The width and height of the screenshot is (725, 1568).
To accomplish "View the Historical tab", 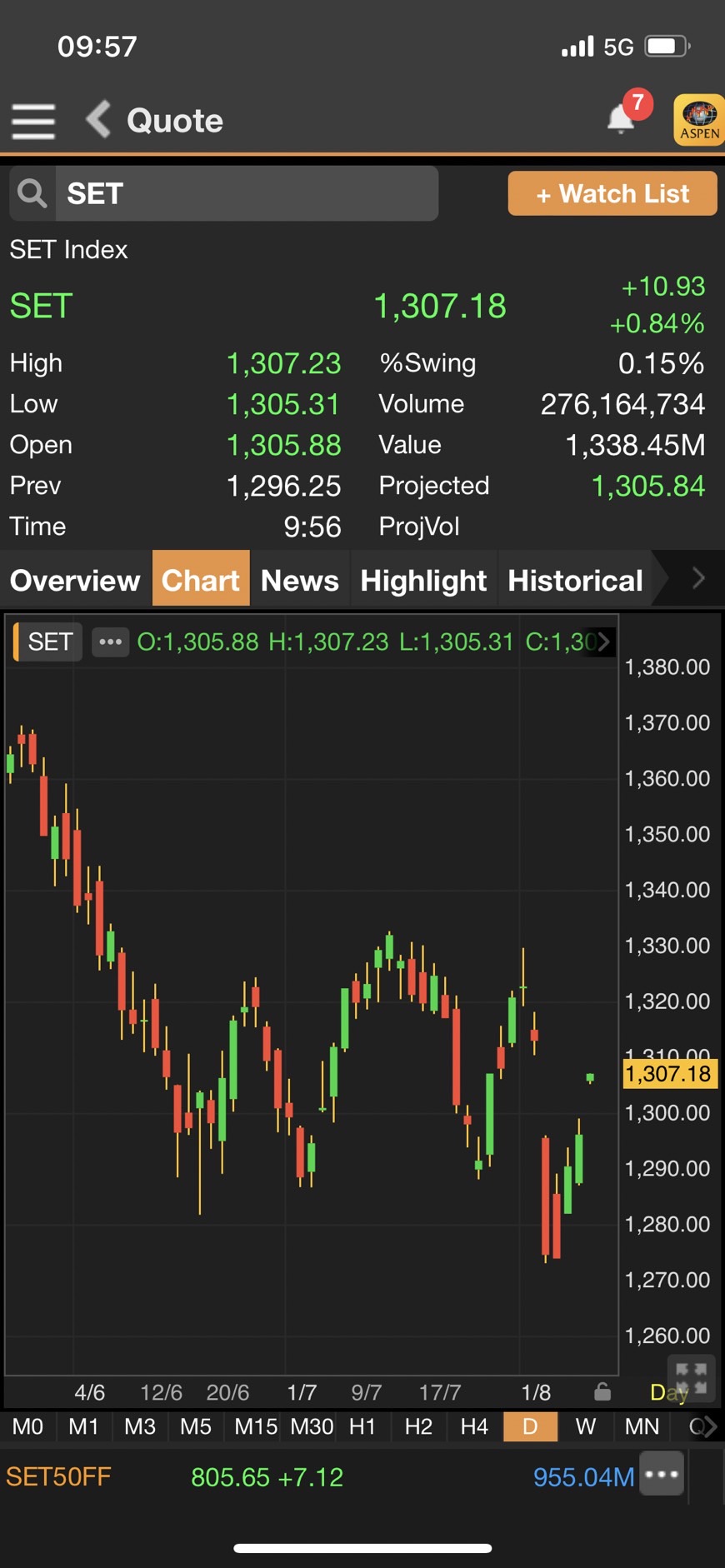I will click(x=575, y=580).
